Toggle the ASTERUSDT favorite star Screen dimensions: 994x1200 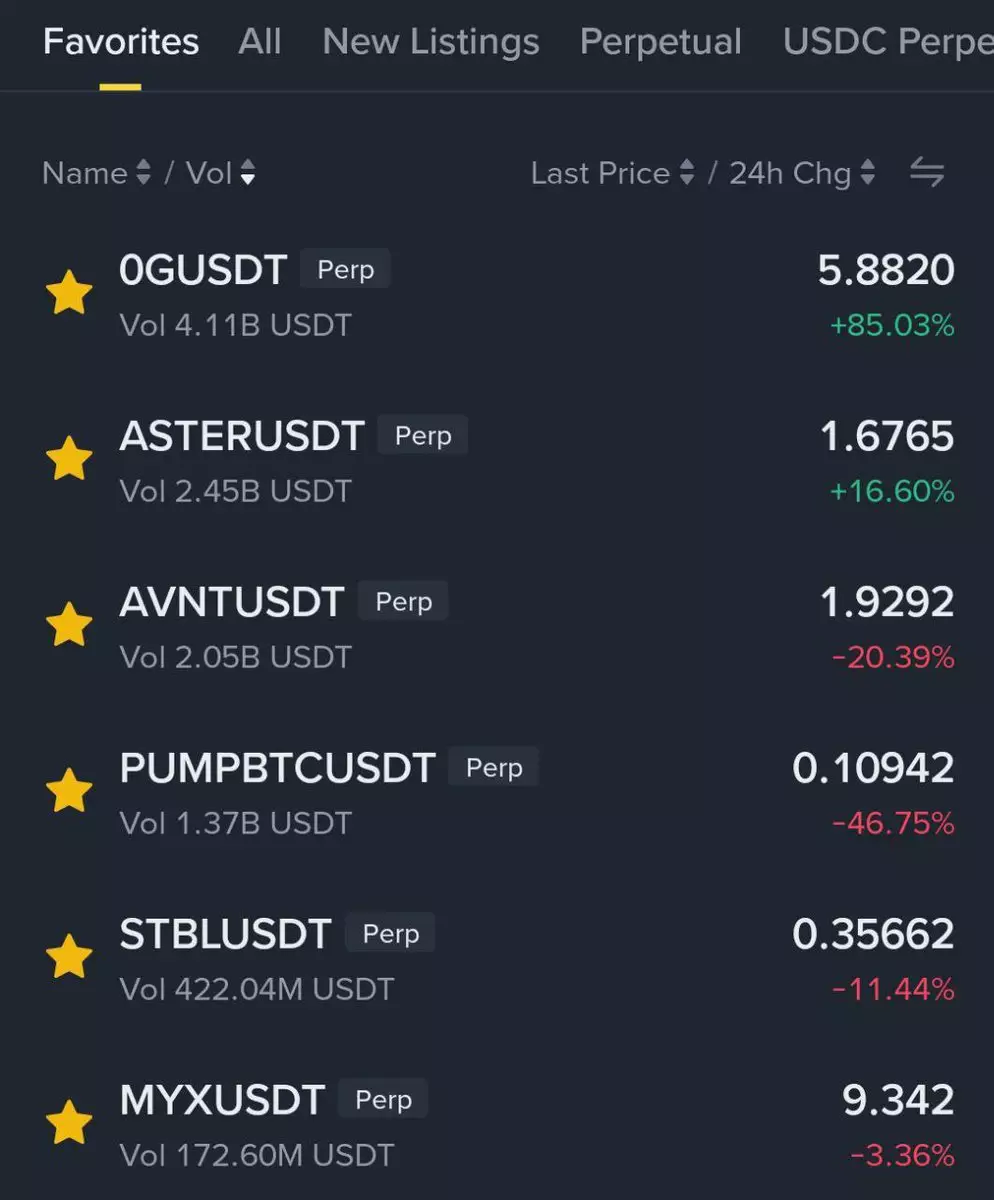(x=69, y=459)
